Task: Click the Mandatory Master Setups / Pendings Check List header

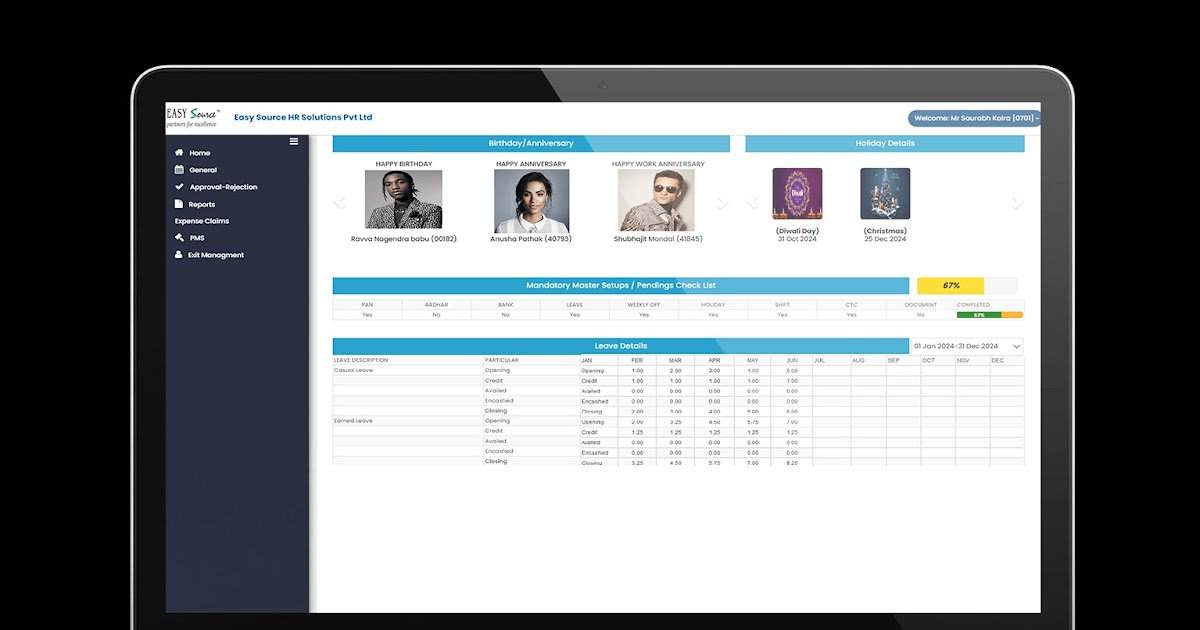Action: [621, 286]
